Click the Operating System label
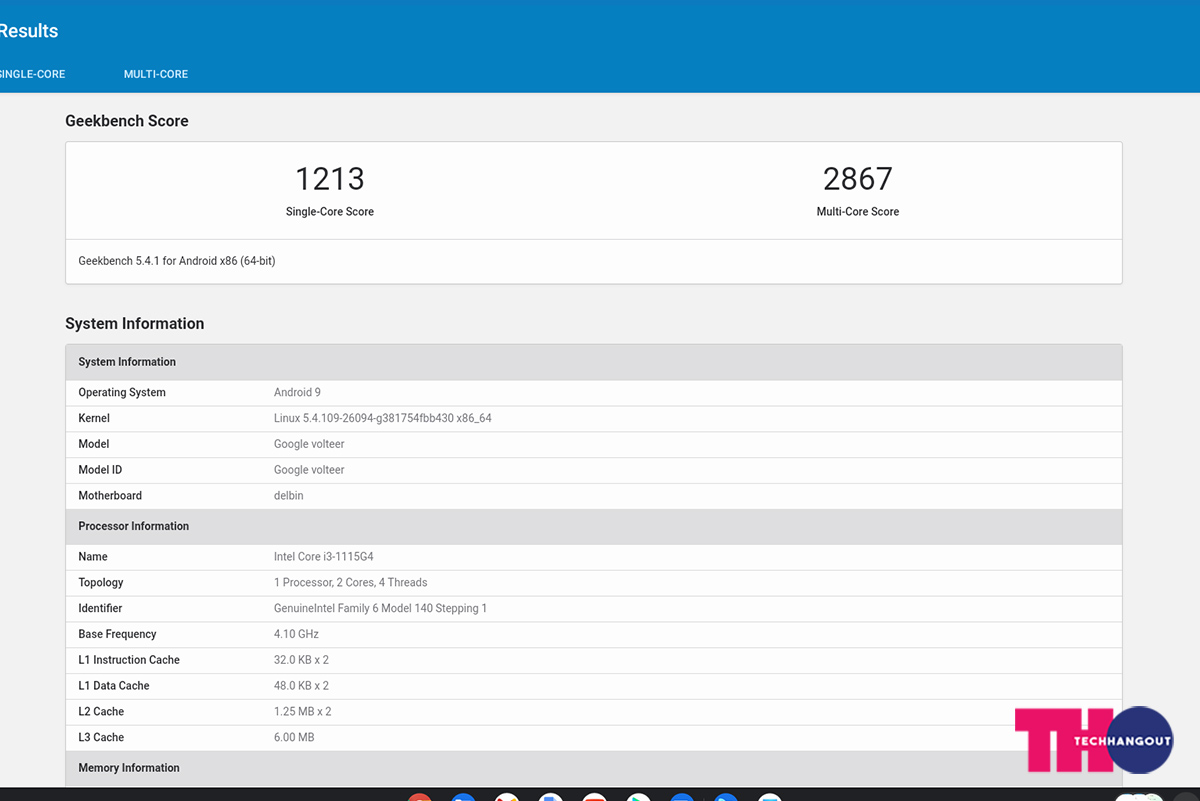This screenshot has width=1200, height=801. coord(122,393)
